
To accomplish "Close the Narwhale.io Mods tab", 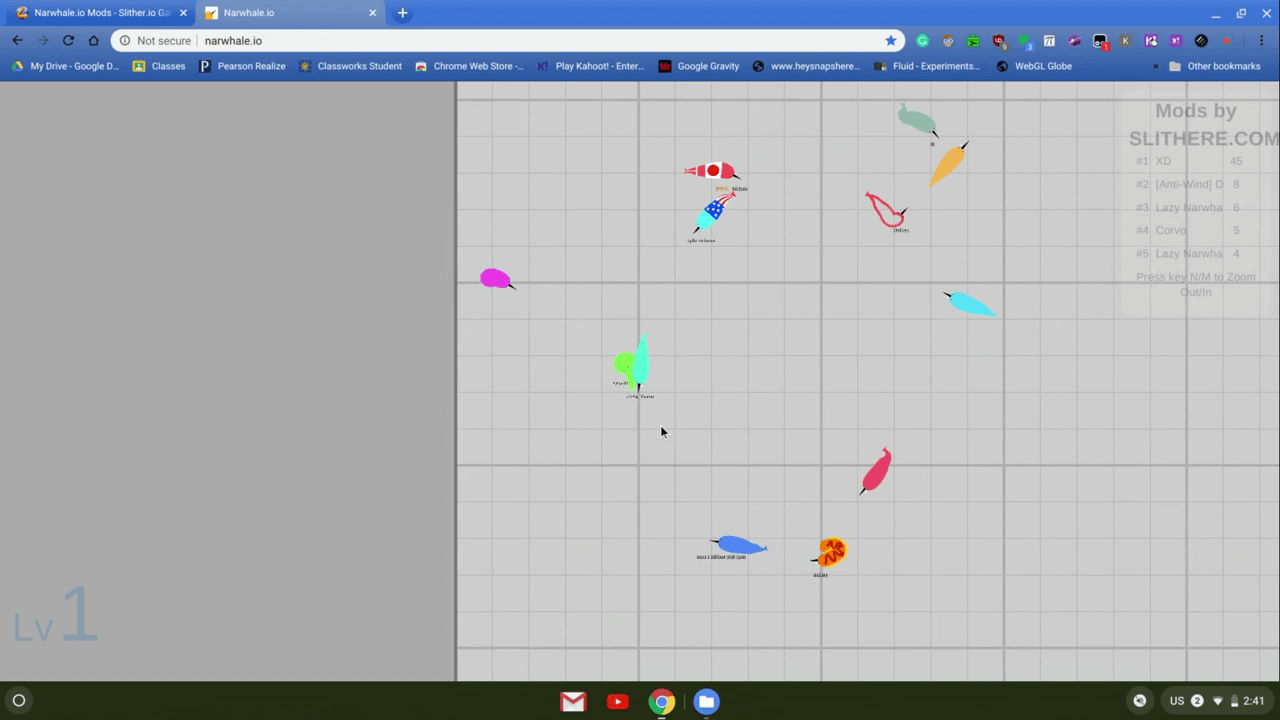I will [183, 13].
